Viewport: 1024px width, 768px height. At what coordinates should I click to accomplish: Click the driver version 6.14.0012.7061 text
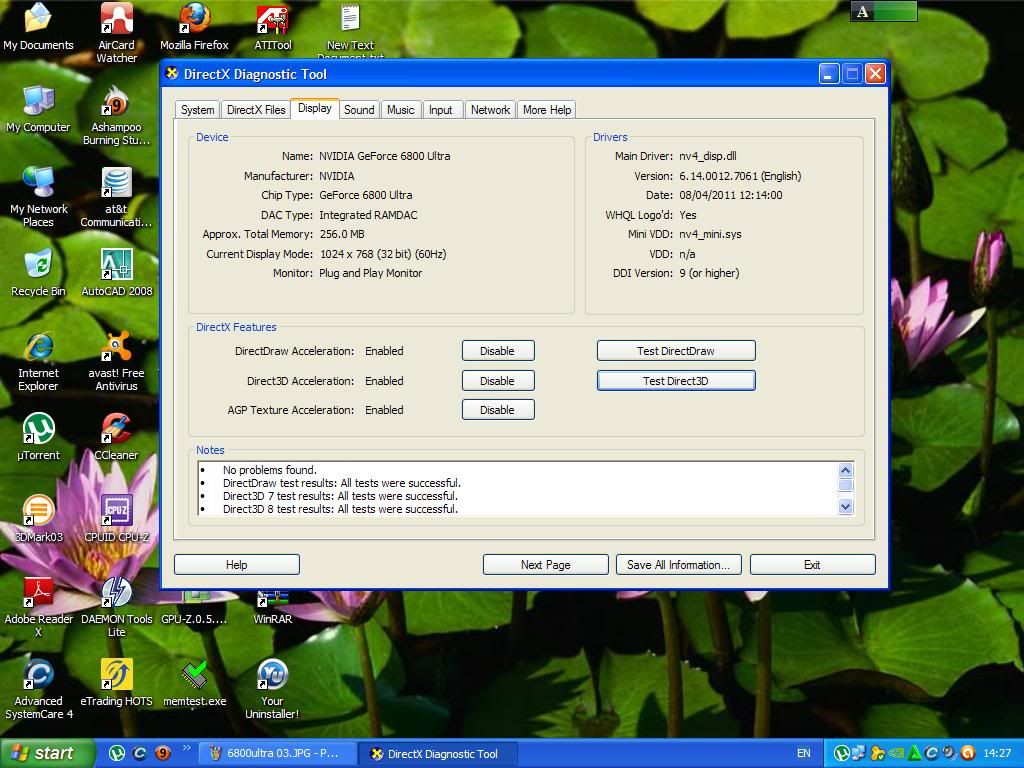click(x=740, y=176)
